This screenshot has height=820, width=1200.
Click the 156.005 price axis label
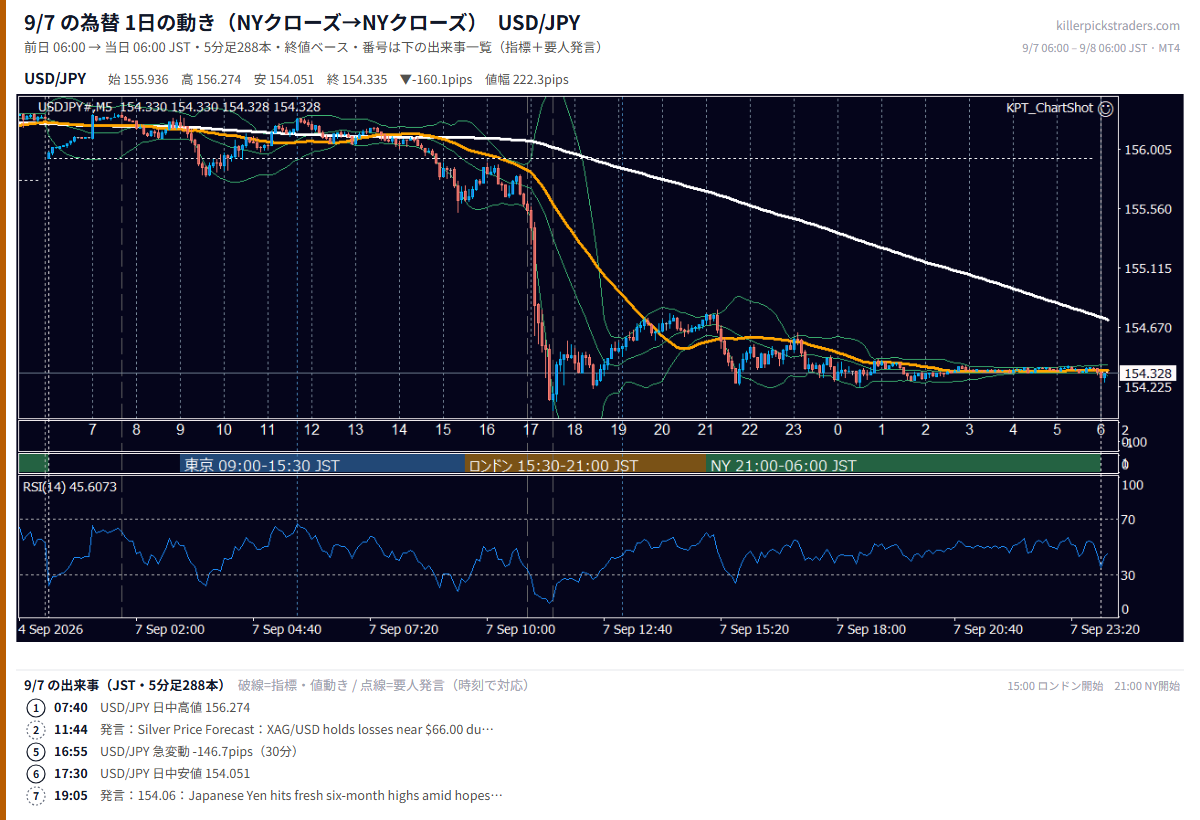(x=1147, y=150)
